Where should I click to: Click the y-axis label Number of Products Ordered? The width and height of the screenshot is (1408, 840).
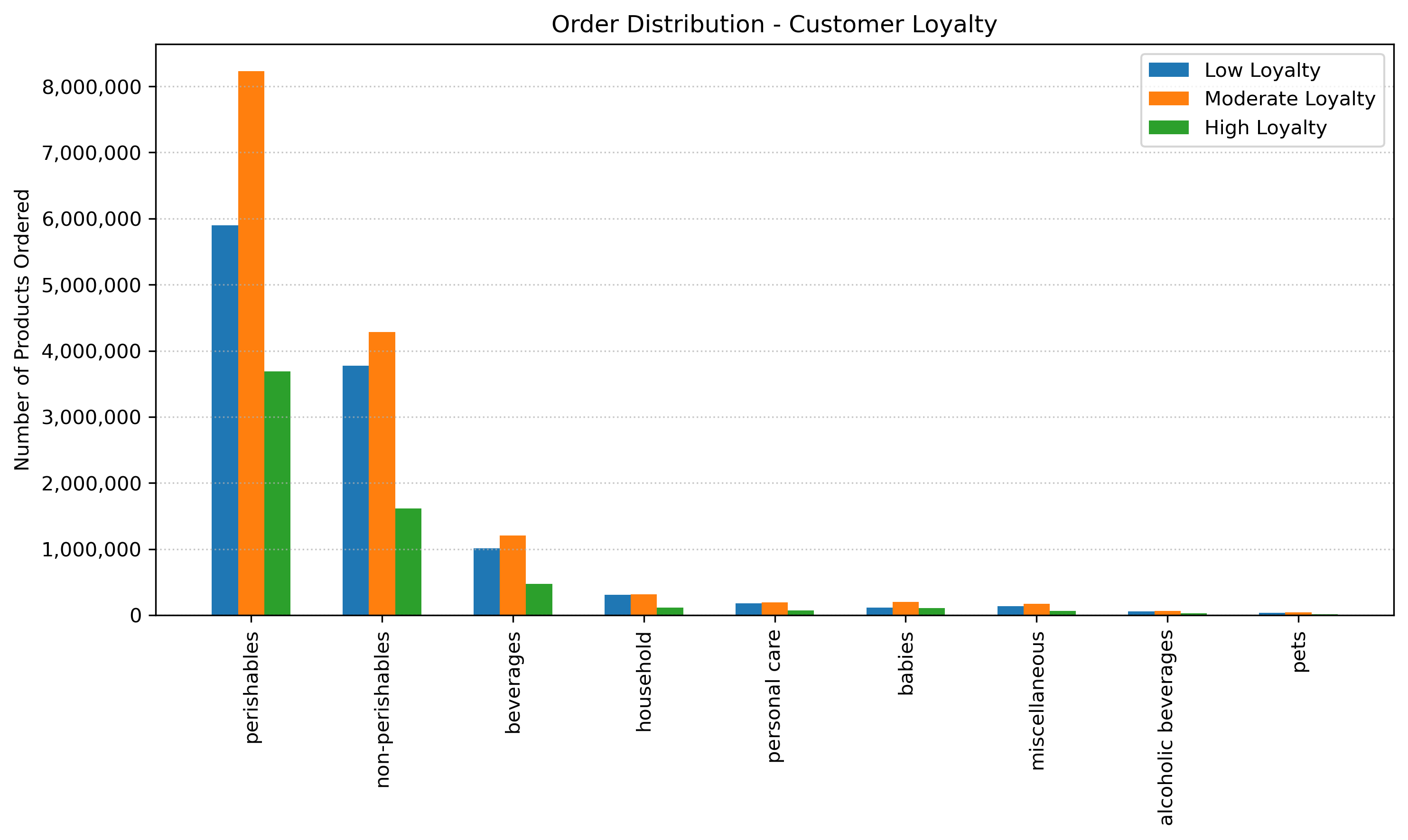tap(22, 330)
